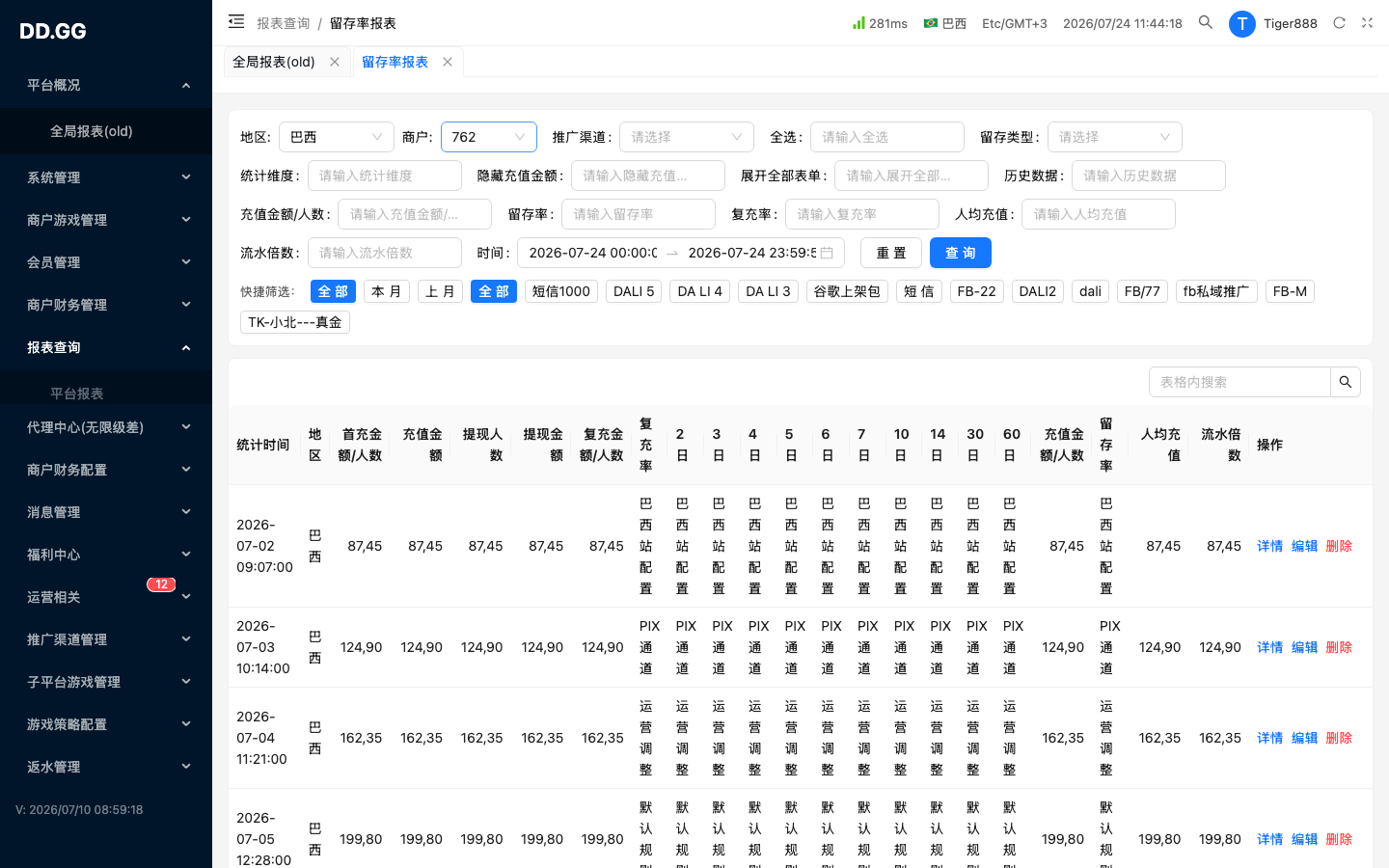Viewport: 1389px width, 868px height.
Task: Click the start time 2026-07-24 00:00 field
Action: click(x=592, y=253)
